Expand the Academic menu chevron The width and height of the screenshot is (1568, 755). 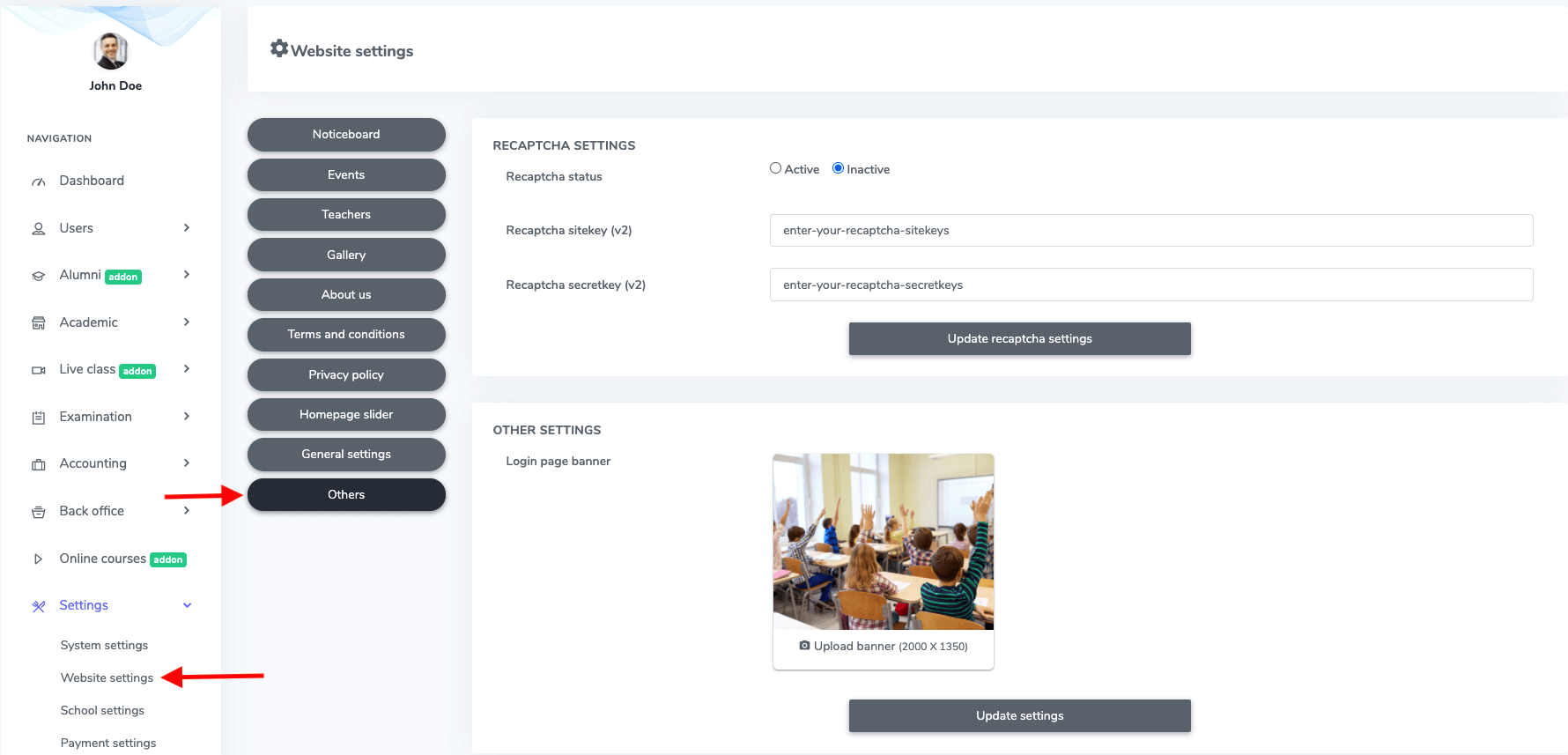(x=187, y=322)
